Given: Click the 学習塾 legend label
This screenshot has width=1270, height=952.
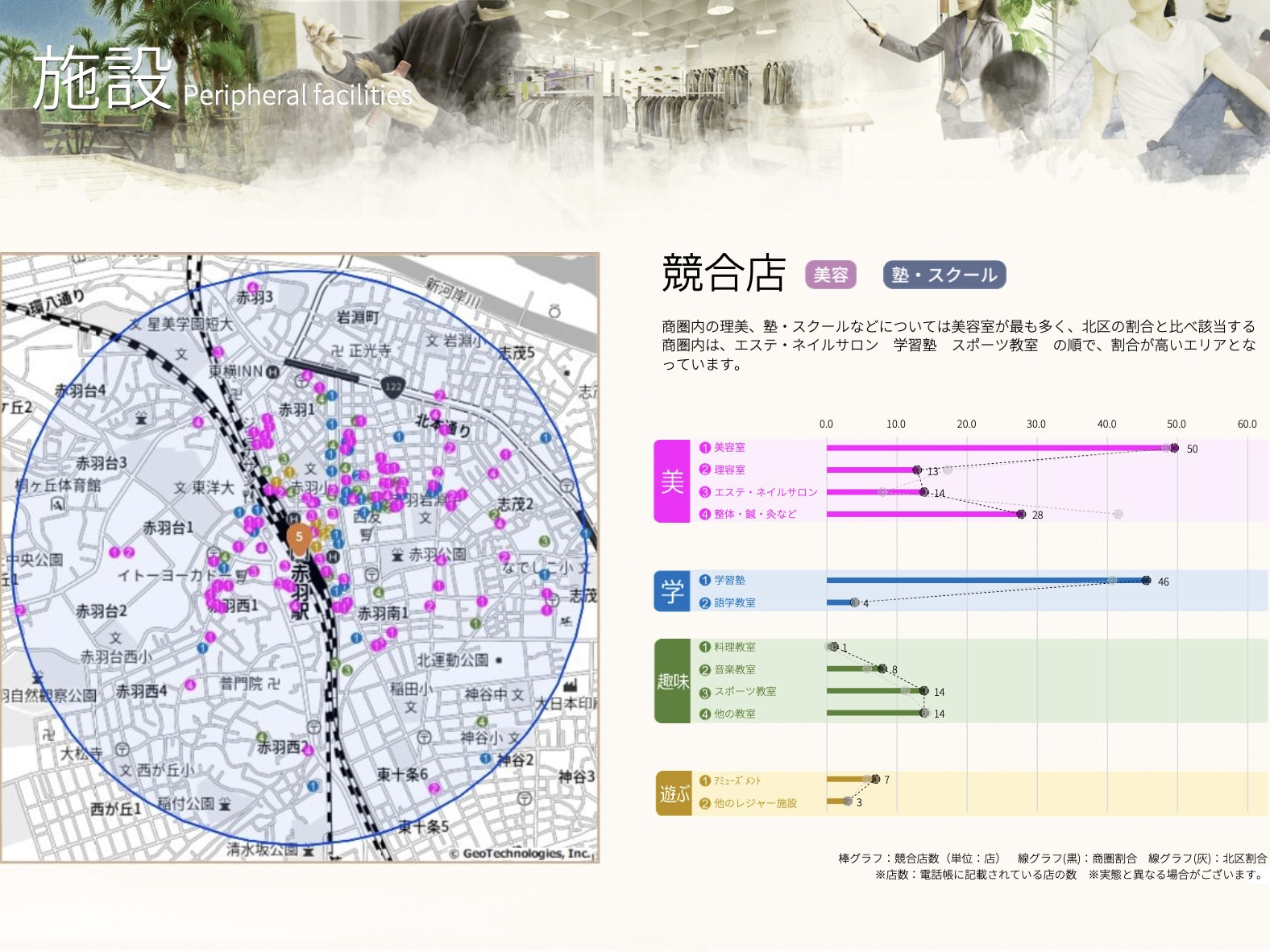Looking at the screenshot, I should click(729, 580).
